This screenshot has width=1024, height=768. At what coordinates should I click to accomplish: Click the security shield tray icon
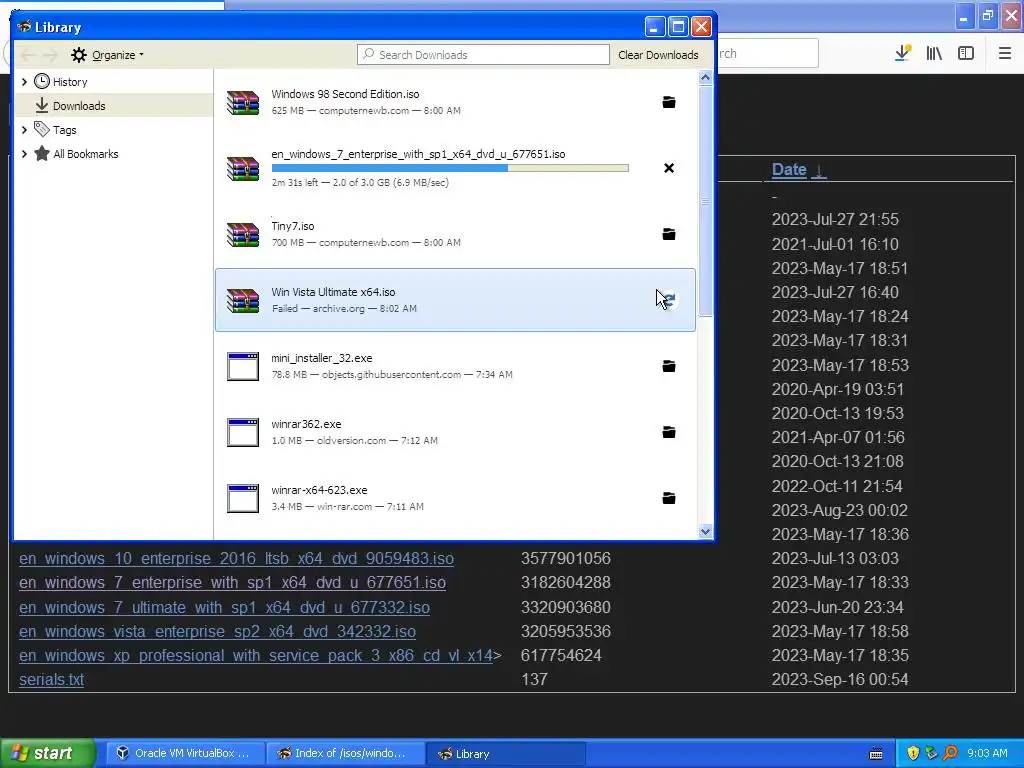(912, 753)
